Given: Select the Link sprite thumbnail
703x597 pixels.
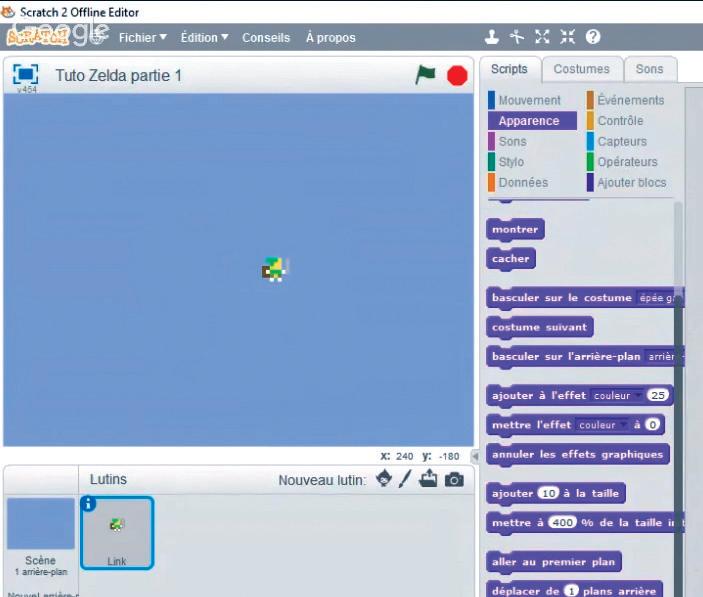Looking at the screenshot, I should (x=117, y=532).
